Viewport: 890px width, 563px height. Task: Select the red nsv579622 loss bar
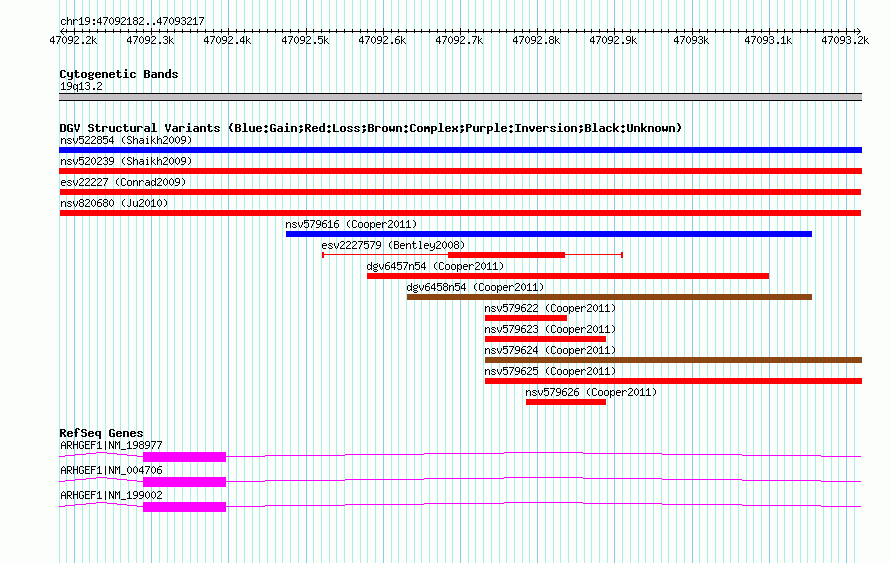[526, 318]
